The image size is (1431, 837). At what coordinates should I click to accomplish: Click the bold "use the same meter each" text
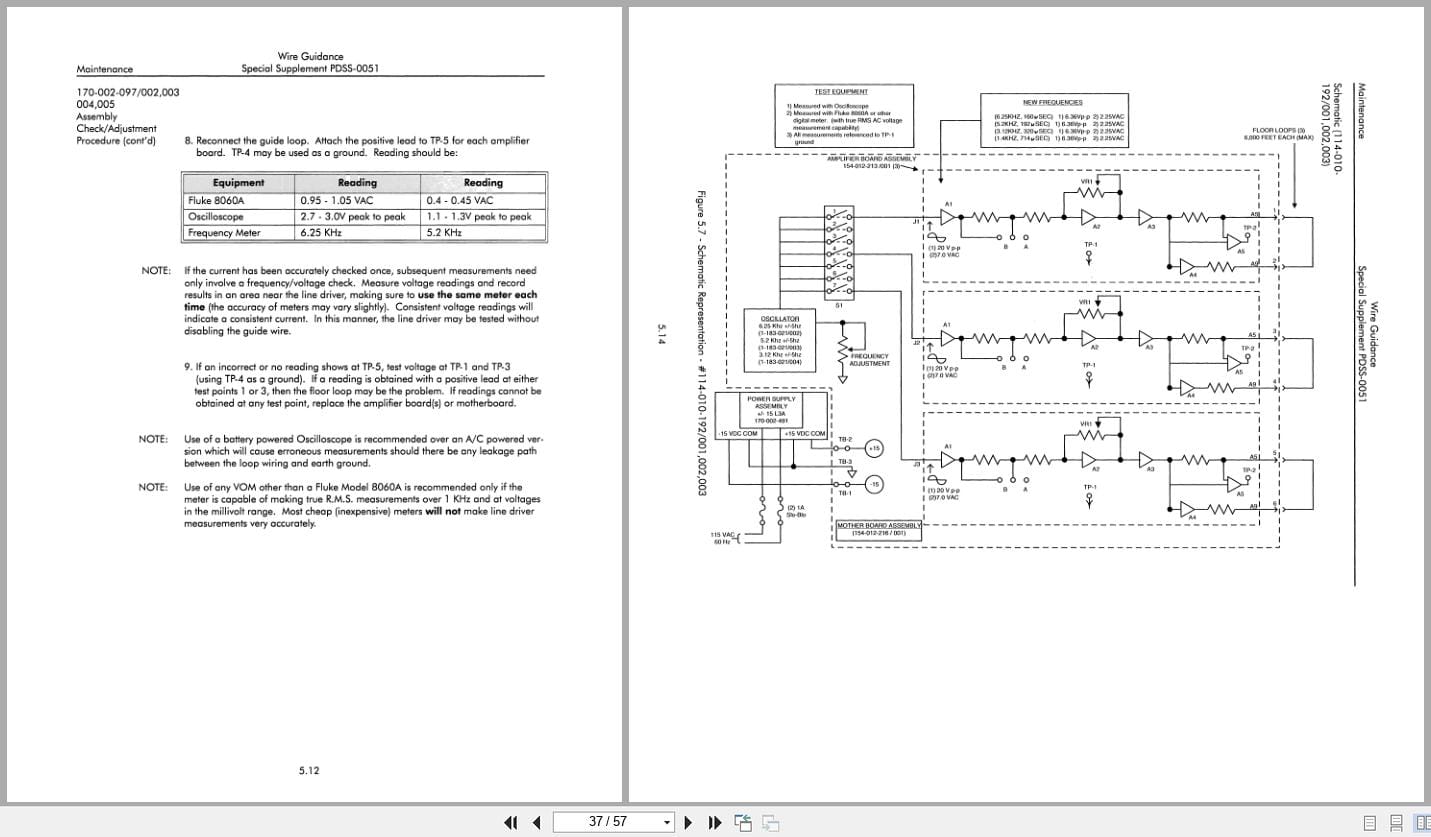click(x=477, y=295)
